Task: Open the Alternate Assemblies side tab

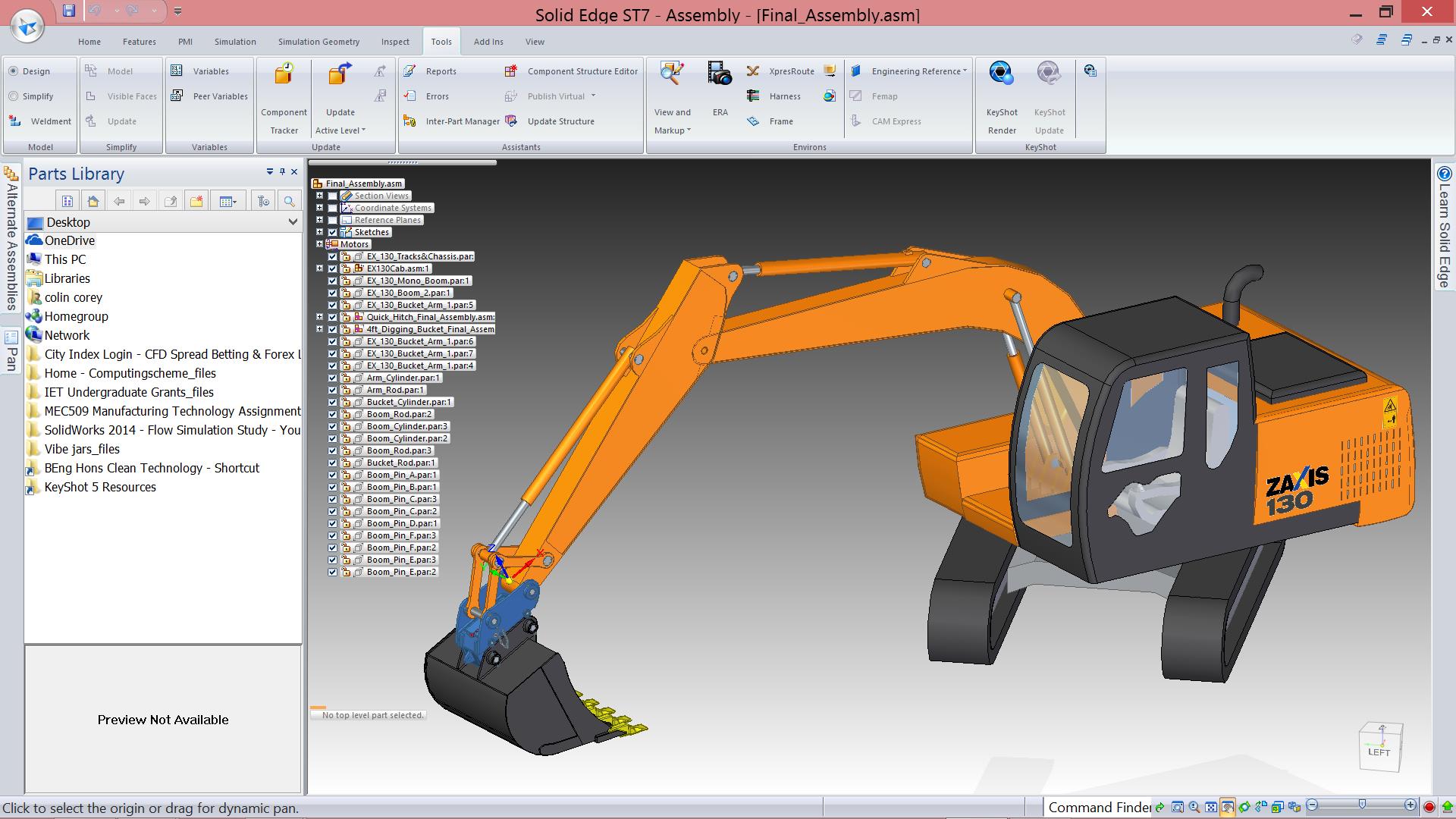Action: point(11,239)
